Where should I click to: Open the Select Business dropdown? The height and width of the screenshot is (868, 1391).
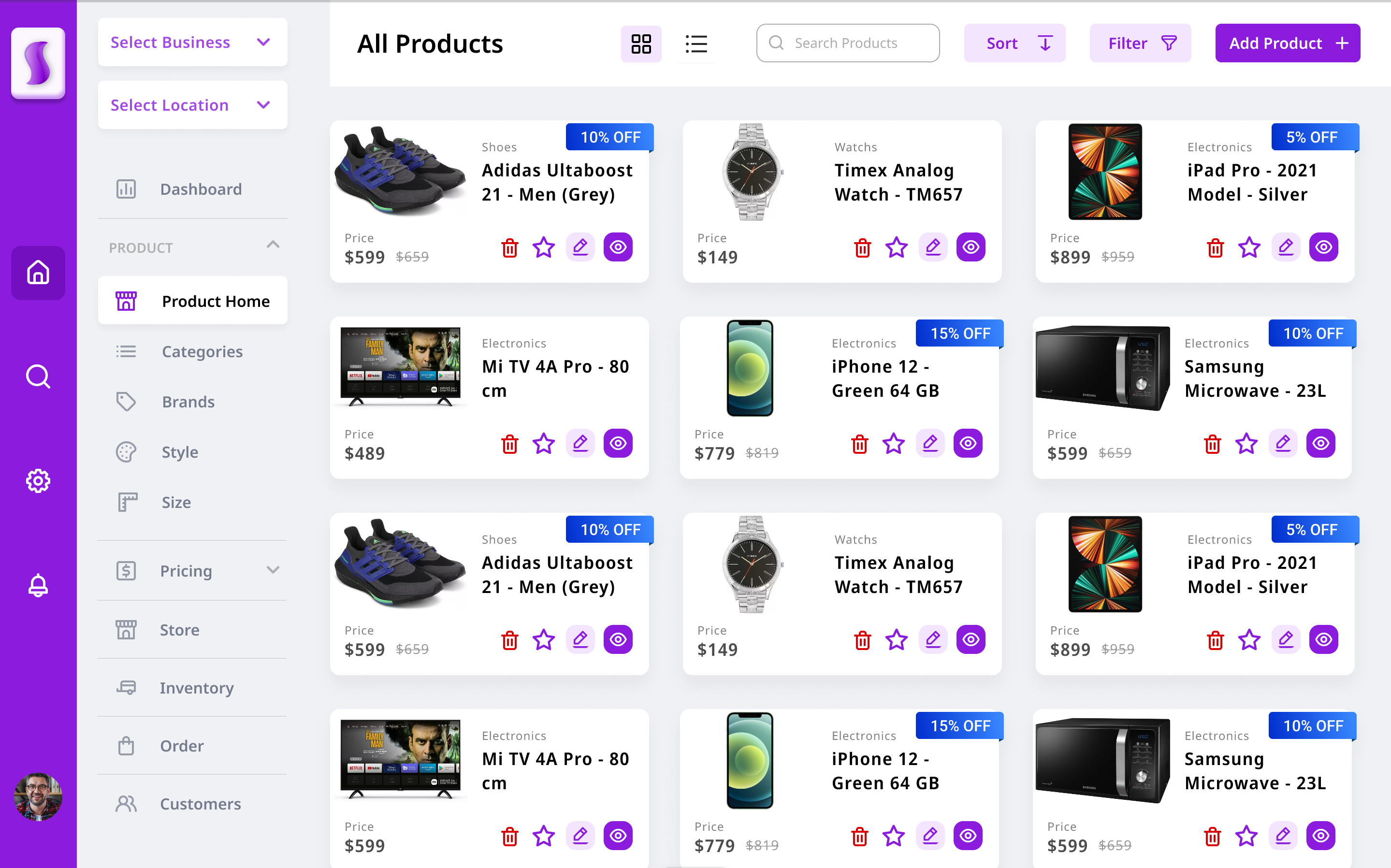click(x=192, y=42)
